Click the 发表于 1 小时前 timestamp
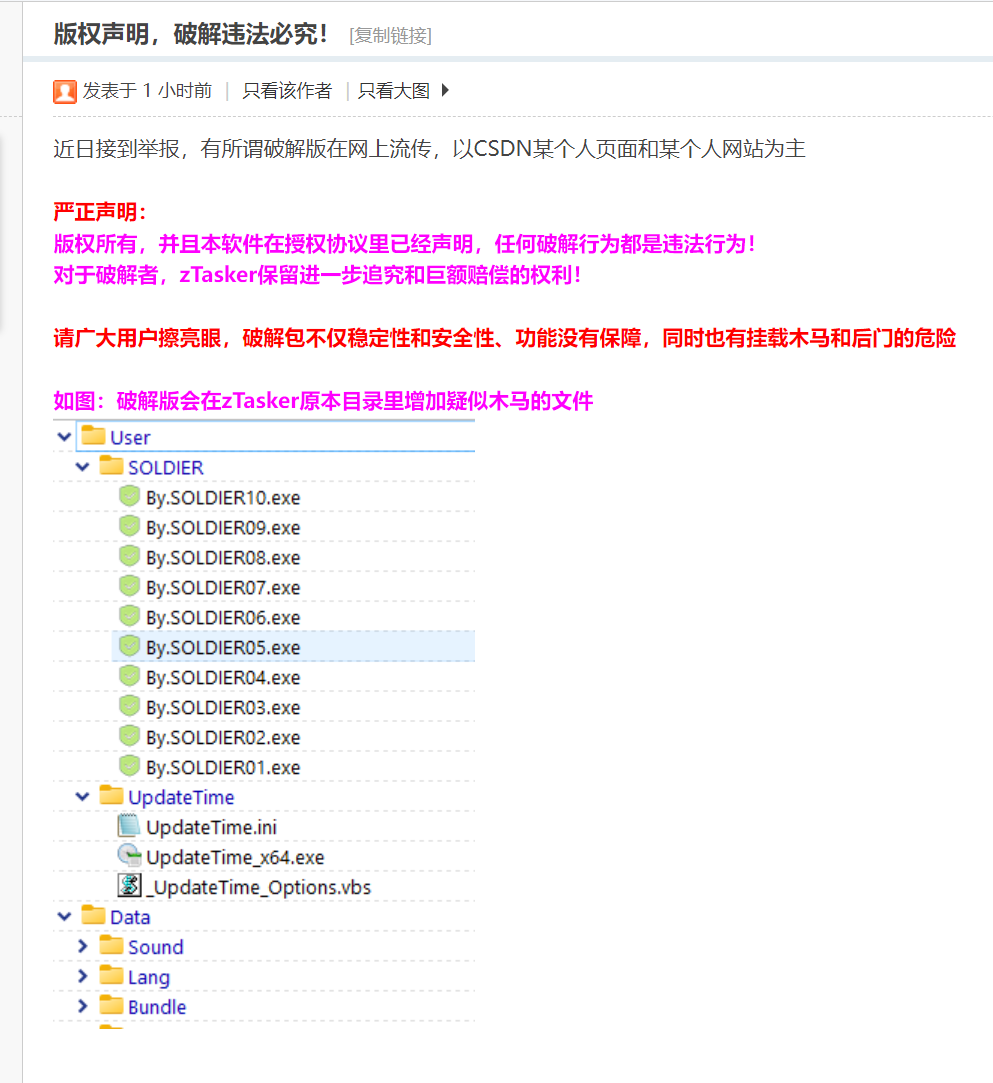 click(147, 91)
